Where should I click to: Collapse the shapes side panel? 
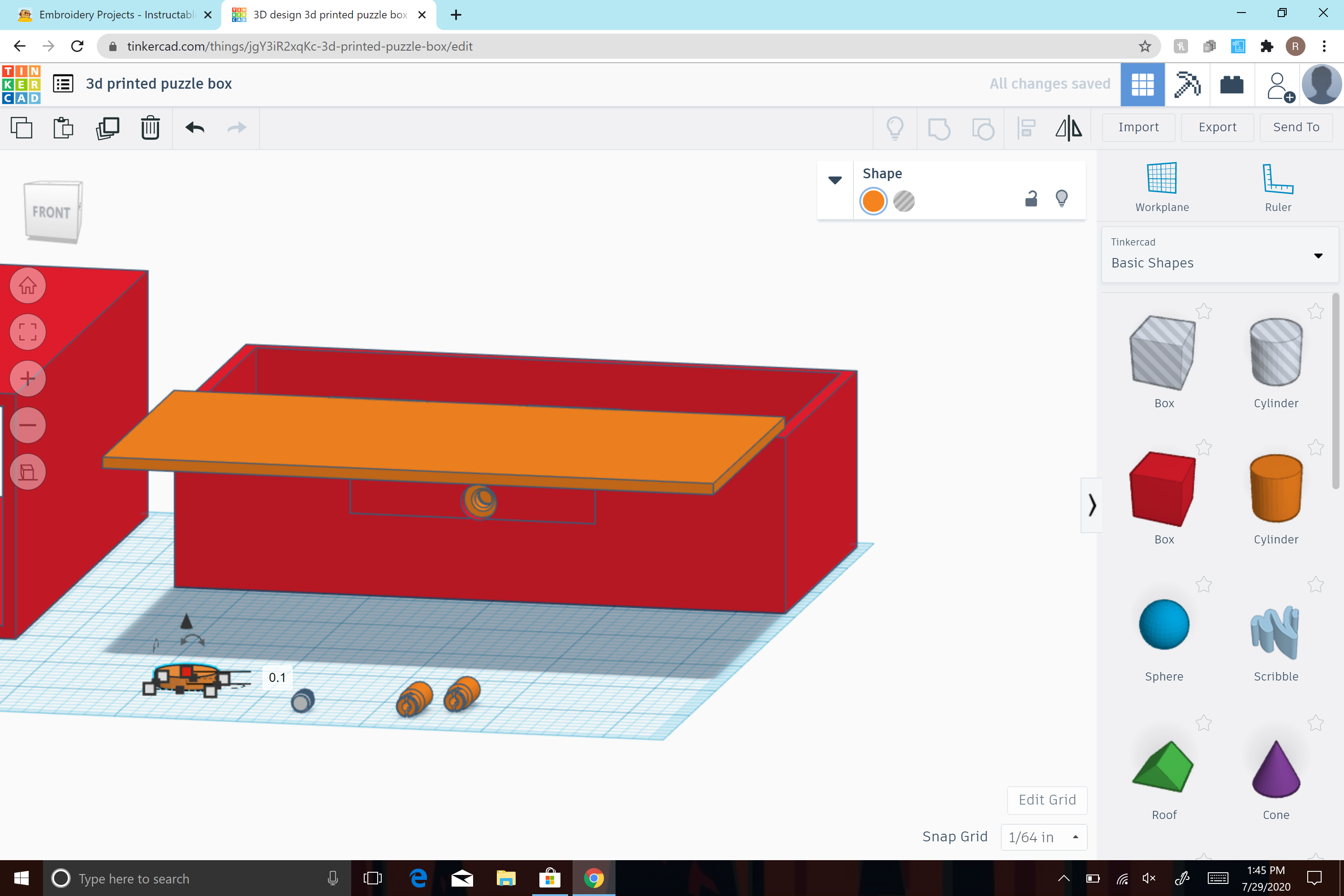1091,505
